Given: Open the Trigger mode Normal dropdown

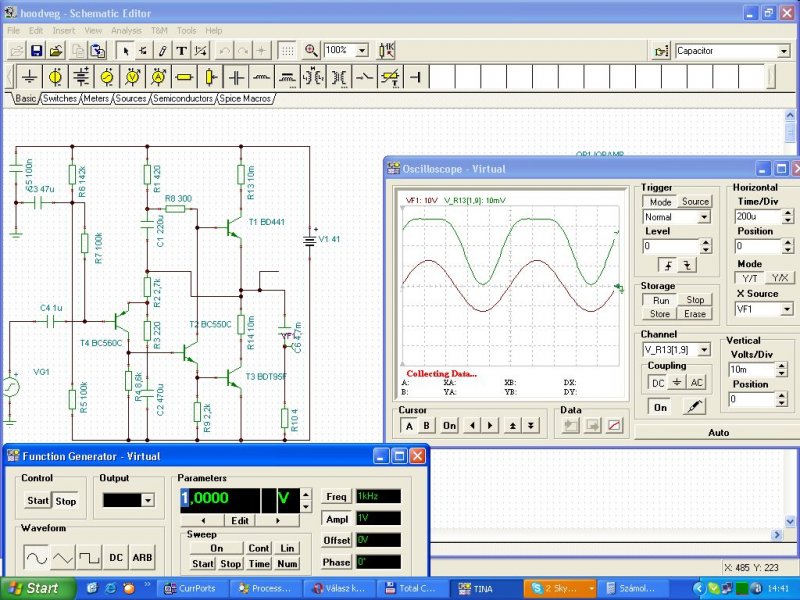Looking at the screenshot, I should (x=704, y=217).
